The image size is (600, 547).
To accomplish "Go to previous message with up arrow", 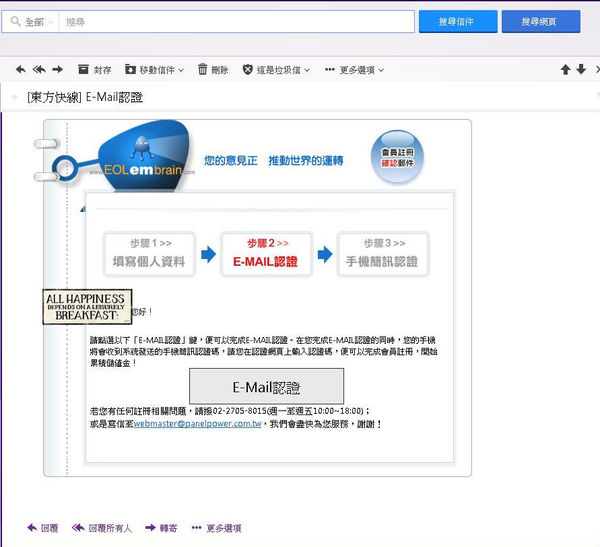I will click(566, 70).
